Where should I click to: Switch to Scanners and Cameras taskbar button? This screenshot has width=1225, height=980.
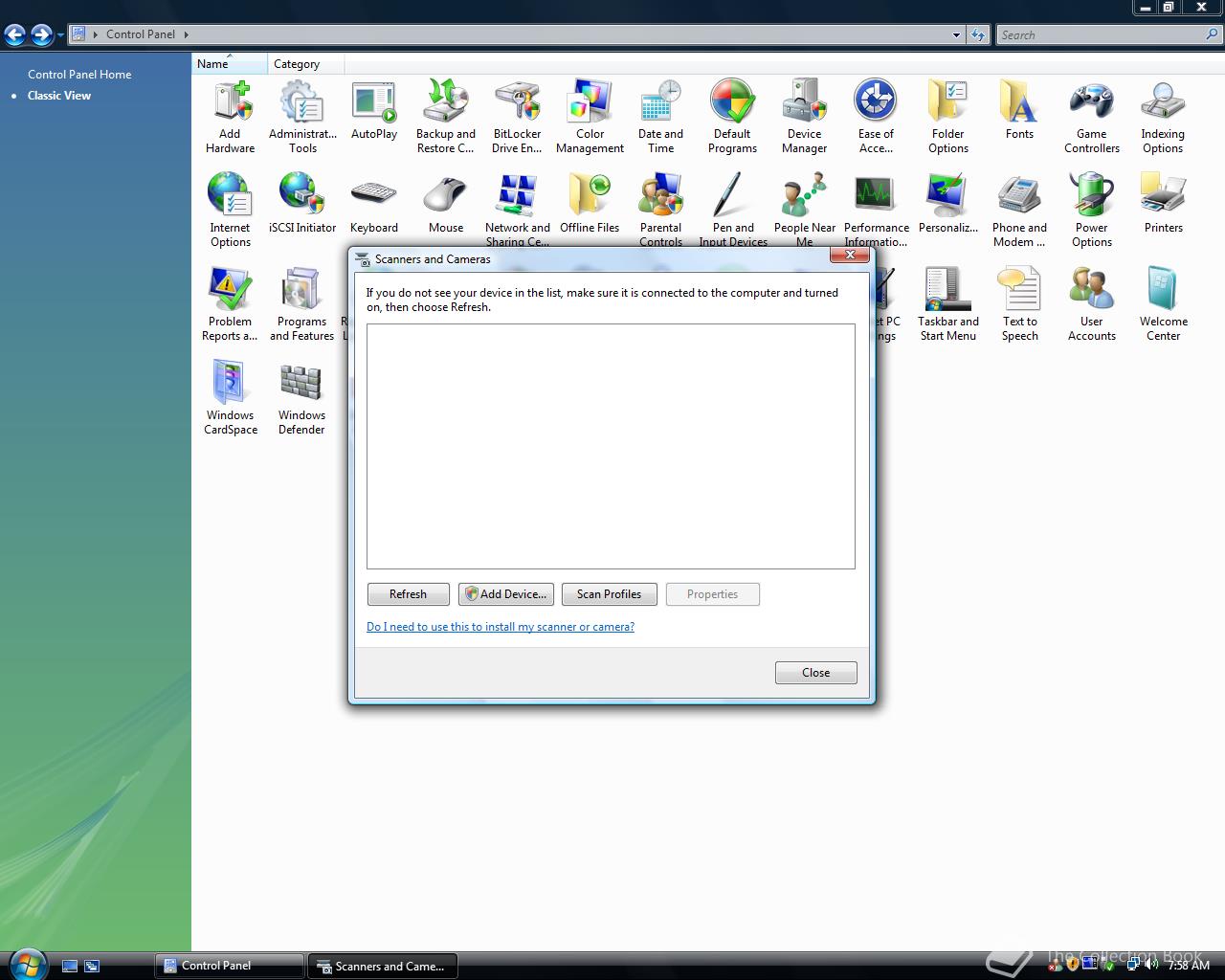coord(382,966)
